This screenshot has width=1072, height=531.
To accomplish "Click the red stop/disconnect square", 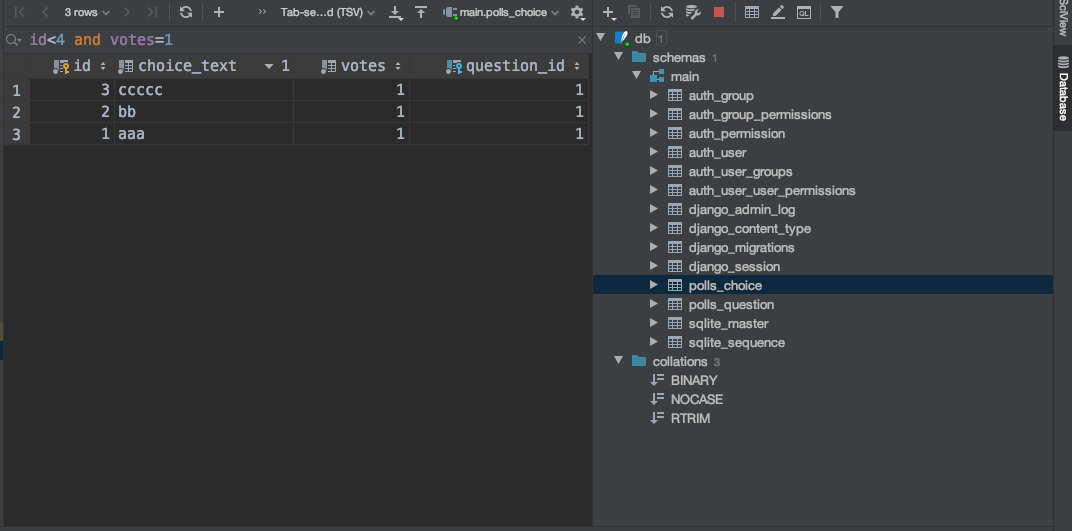I will pos(719,12).
